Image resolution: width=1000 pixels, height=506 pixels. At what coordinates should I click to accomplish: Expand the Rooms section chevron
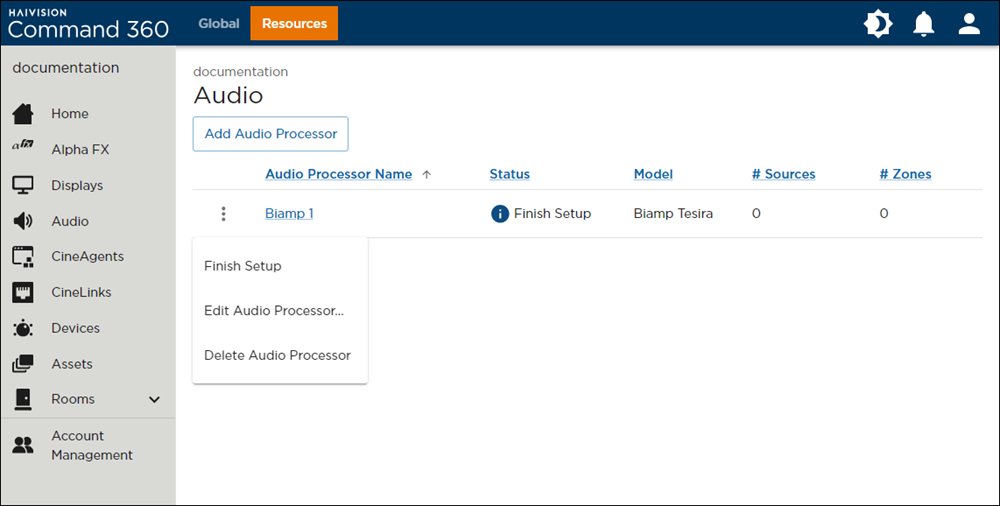[x=154, y=400]
